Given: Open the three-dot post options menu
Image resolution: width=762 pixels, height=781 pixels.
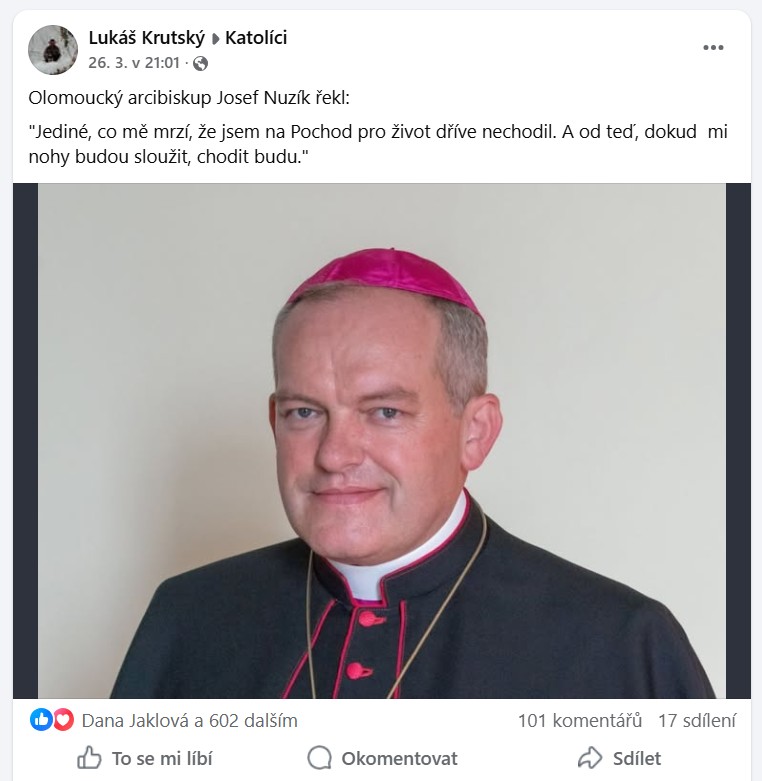Looking at the screenshot, I should point(713,48).
